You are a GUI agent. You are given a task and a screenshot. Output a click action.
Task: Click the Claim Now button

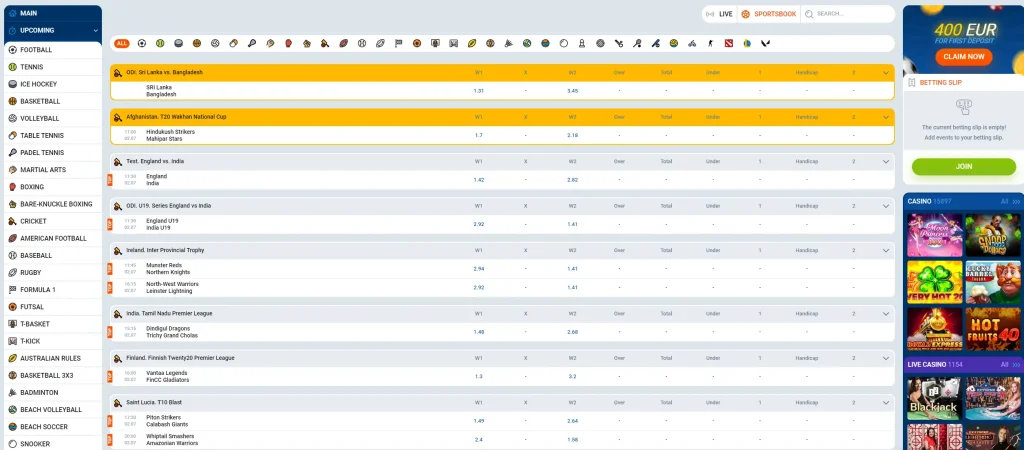tap(963, 57)
